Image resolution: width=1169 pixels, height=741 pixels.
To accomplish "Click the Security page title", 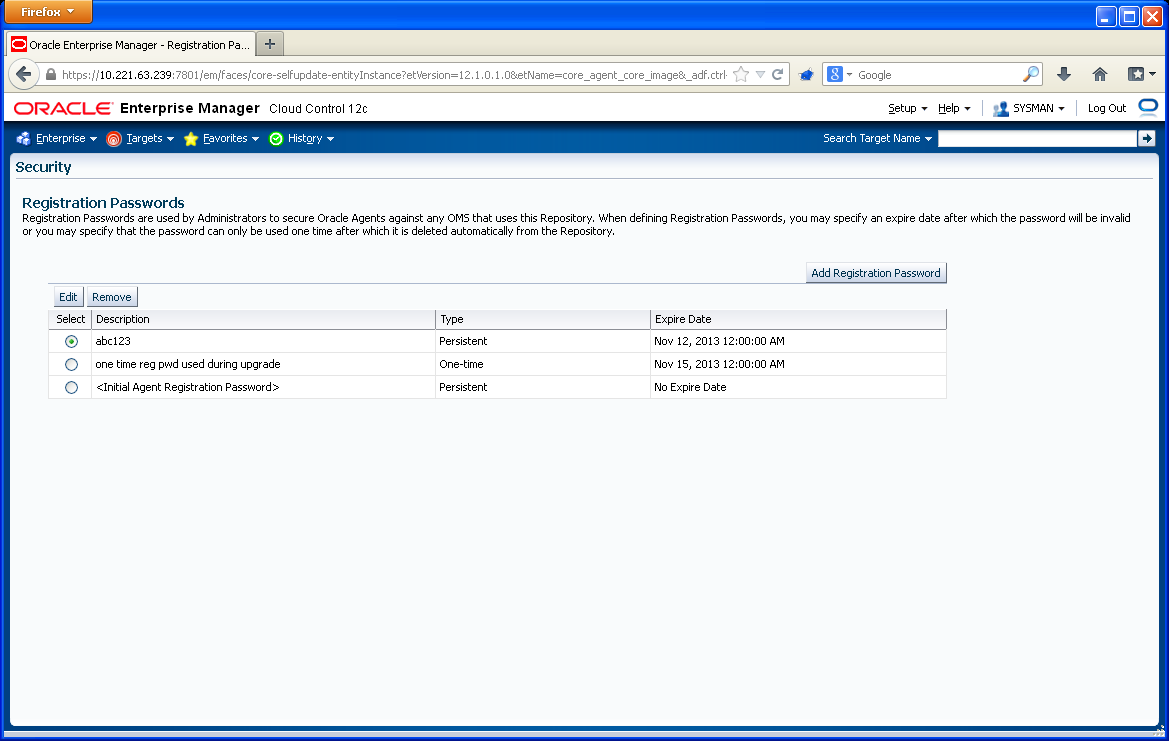I will point(43,167).
